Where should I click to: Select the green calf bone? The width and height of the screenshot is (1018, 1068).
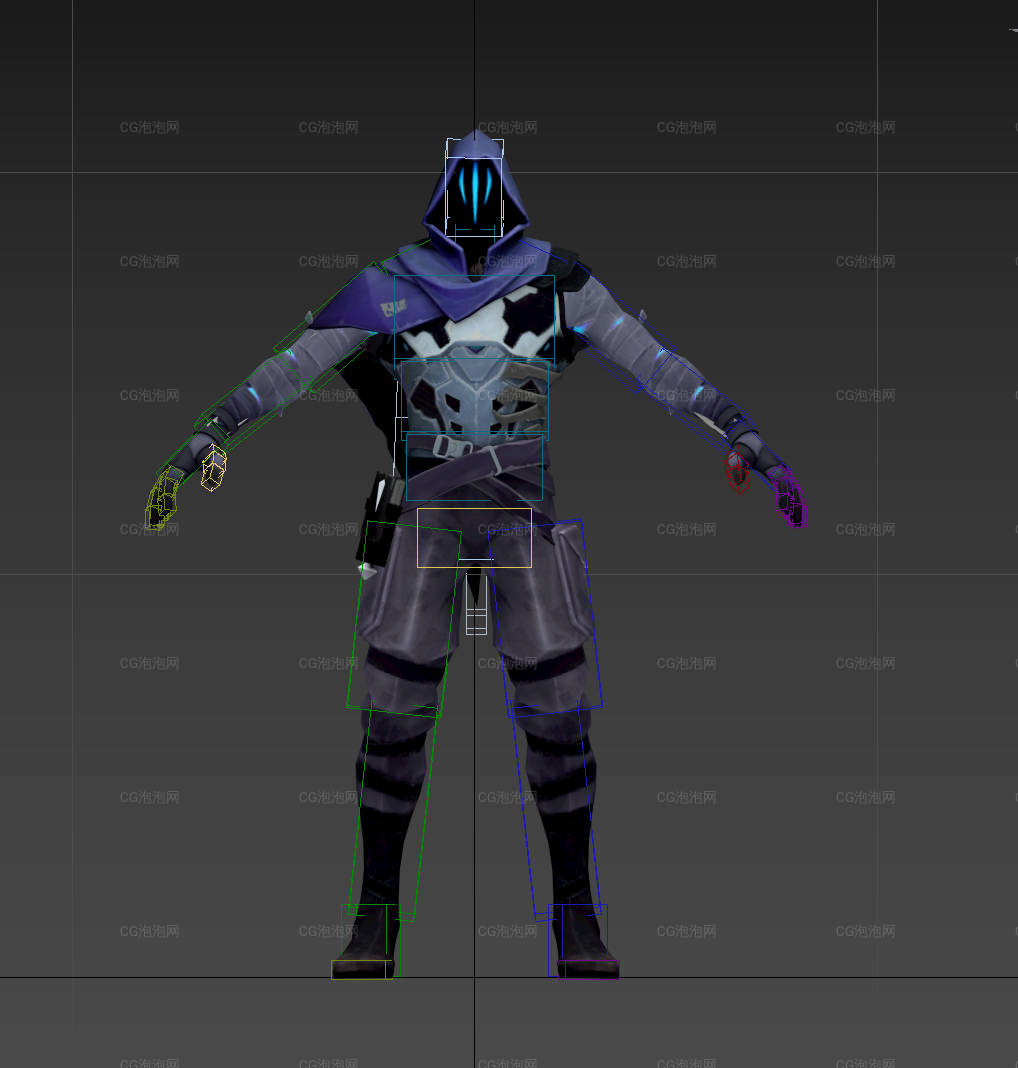(x=394, y=811)
